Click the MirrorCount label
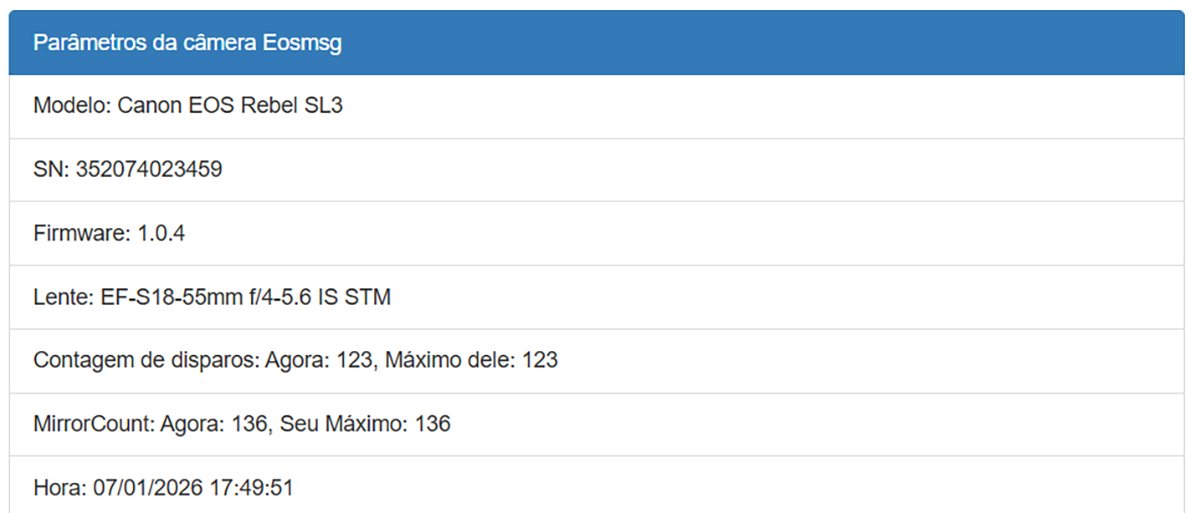Image resolution: width=1200 pixels, height=513 pixels. coord(95,424)
